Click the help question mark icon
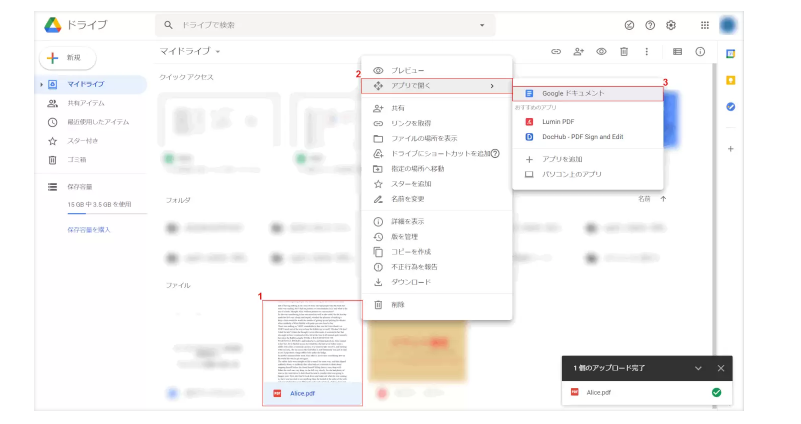The height and width of the screenshot is (424, 801). pos(650,25)
